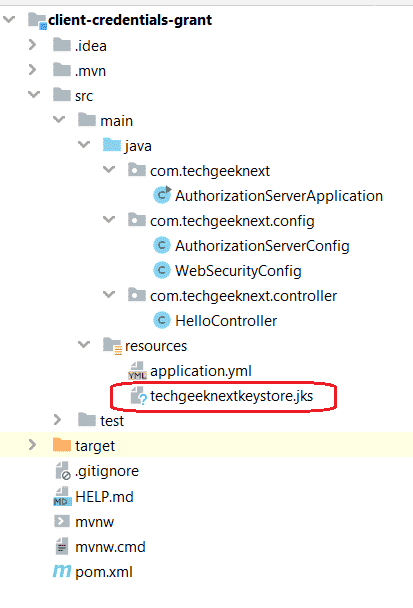
Task: Click the techgeeknextkeystore.jks unknown file icon
Action: click(138, 396)
